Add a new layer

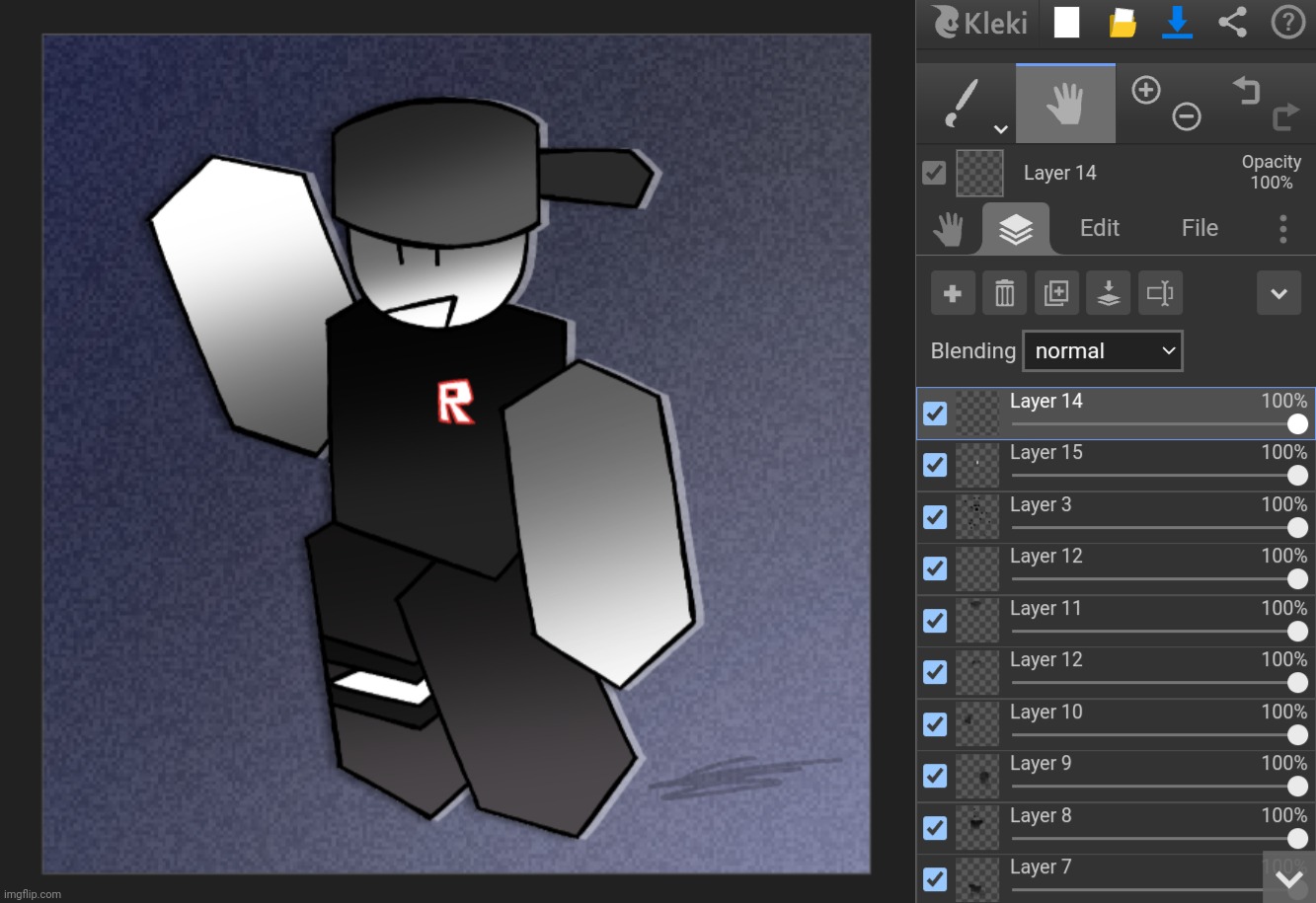[953, 293]
